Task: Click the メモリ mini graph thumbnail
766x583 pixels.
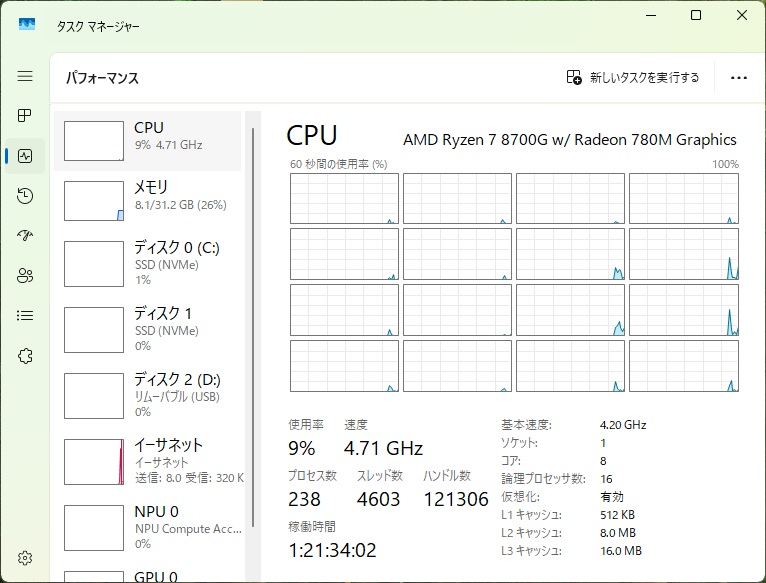Action: click(x=94, y=201)
